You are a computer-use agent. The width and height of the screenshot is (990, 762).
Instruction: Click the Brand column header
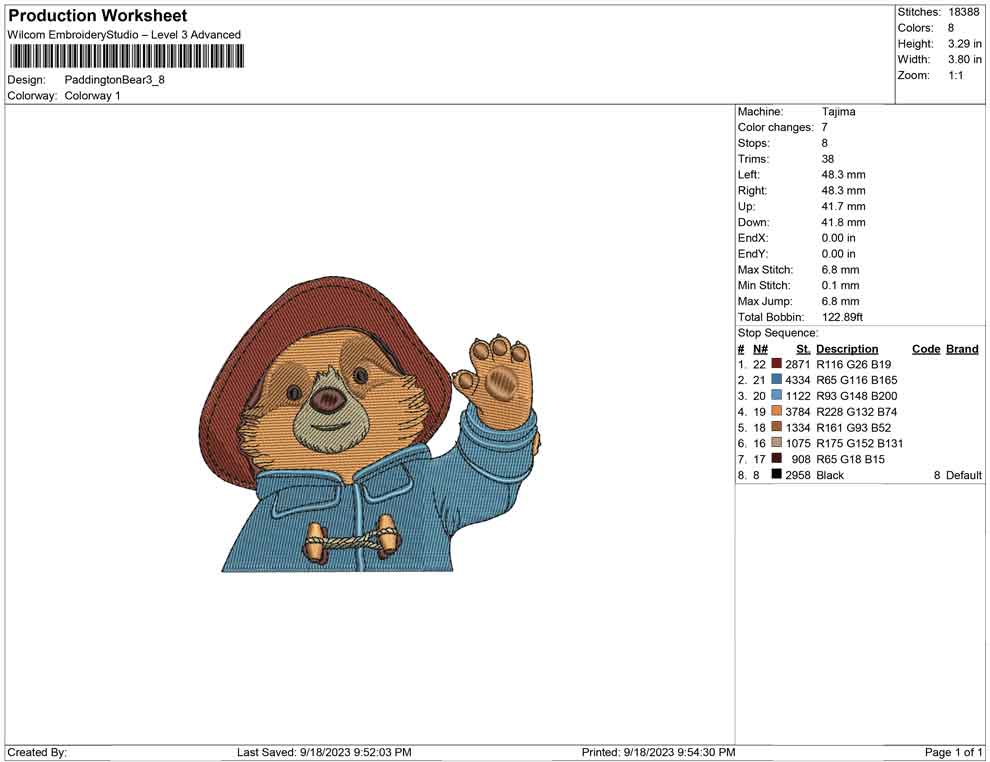(x=962, y=349)
